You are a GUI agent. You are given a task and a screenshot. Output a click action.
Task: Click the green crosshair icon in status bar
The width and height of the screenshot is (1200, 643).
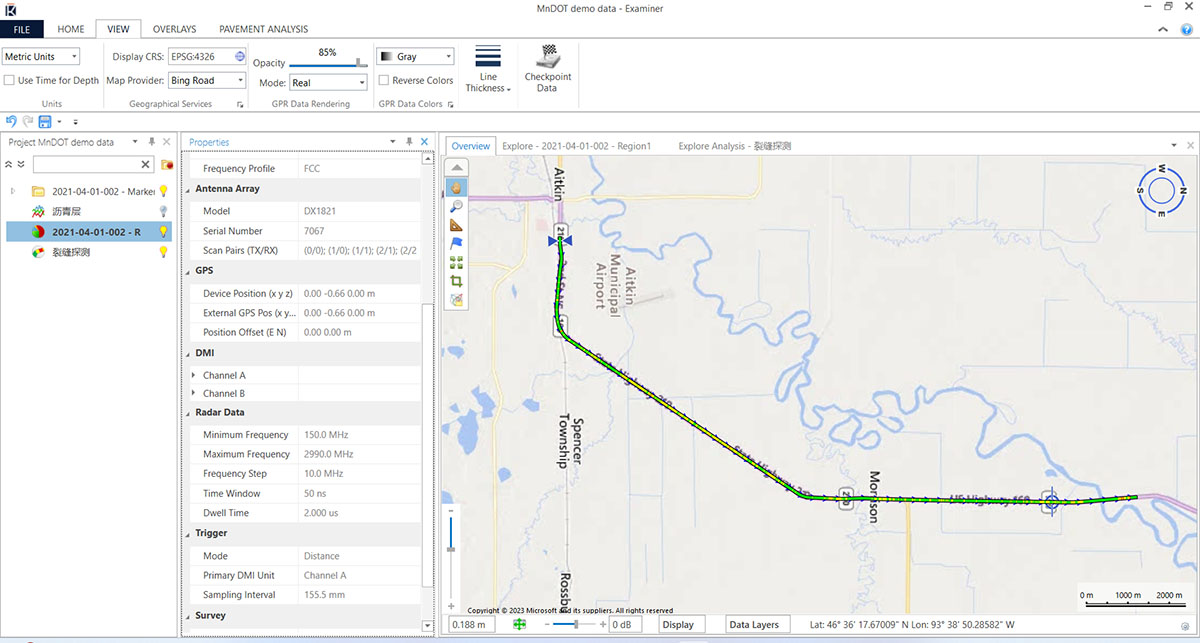(x=520, y=624)
